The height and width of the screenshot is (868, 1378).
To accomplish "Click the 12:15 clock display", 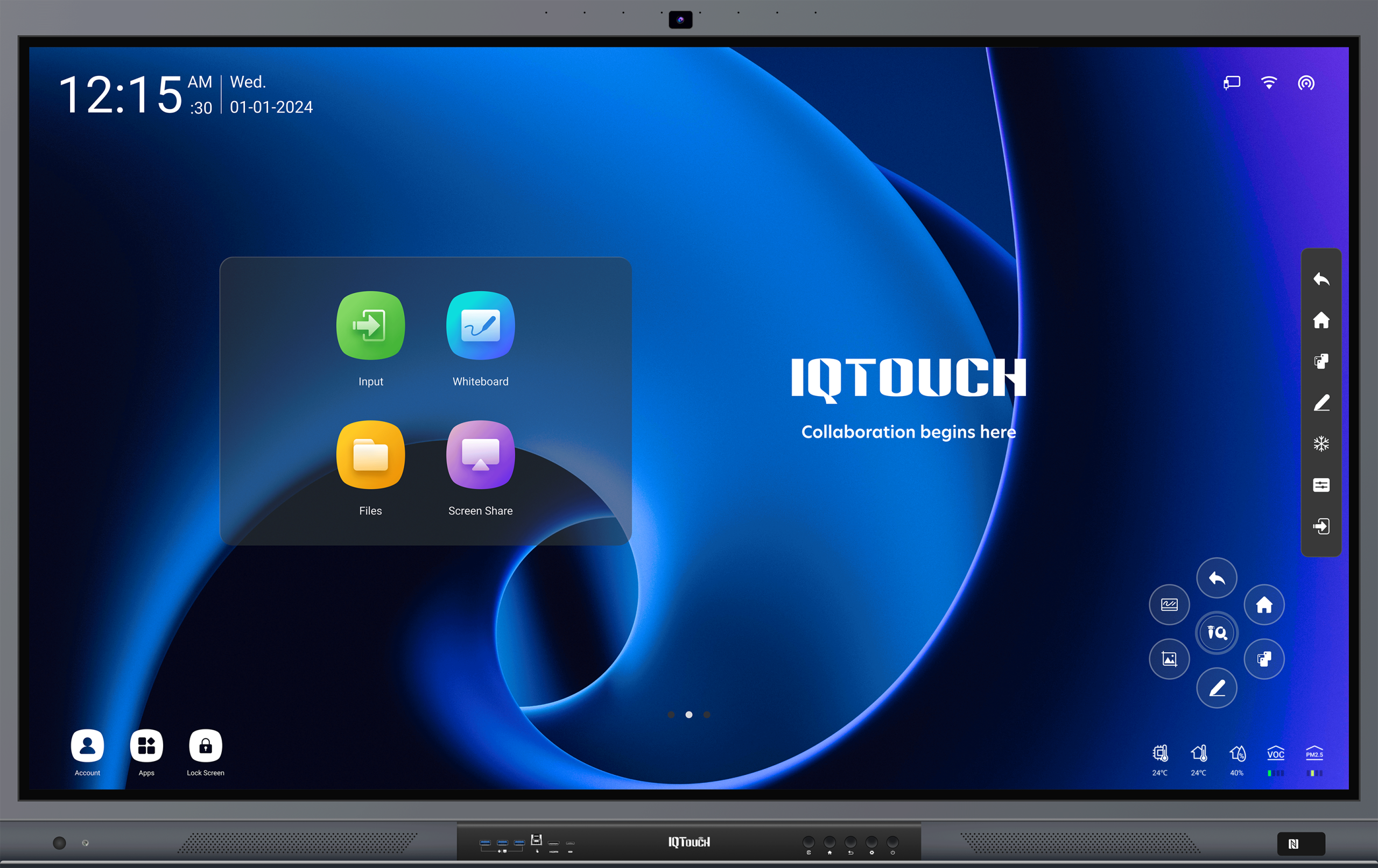I will click(120, 94).
